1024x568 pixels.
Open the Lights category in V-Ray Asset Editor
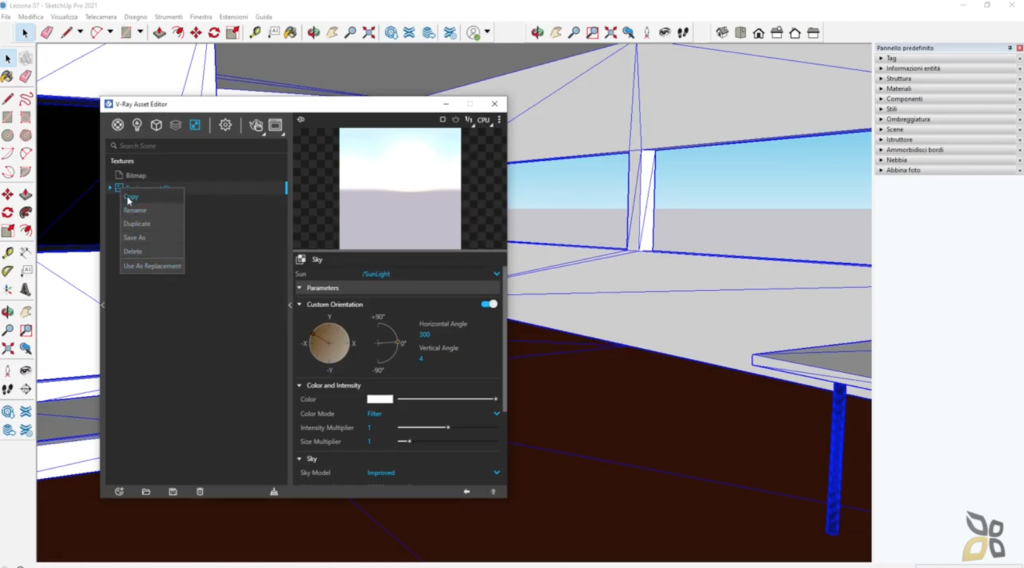(136, 125)
